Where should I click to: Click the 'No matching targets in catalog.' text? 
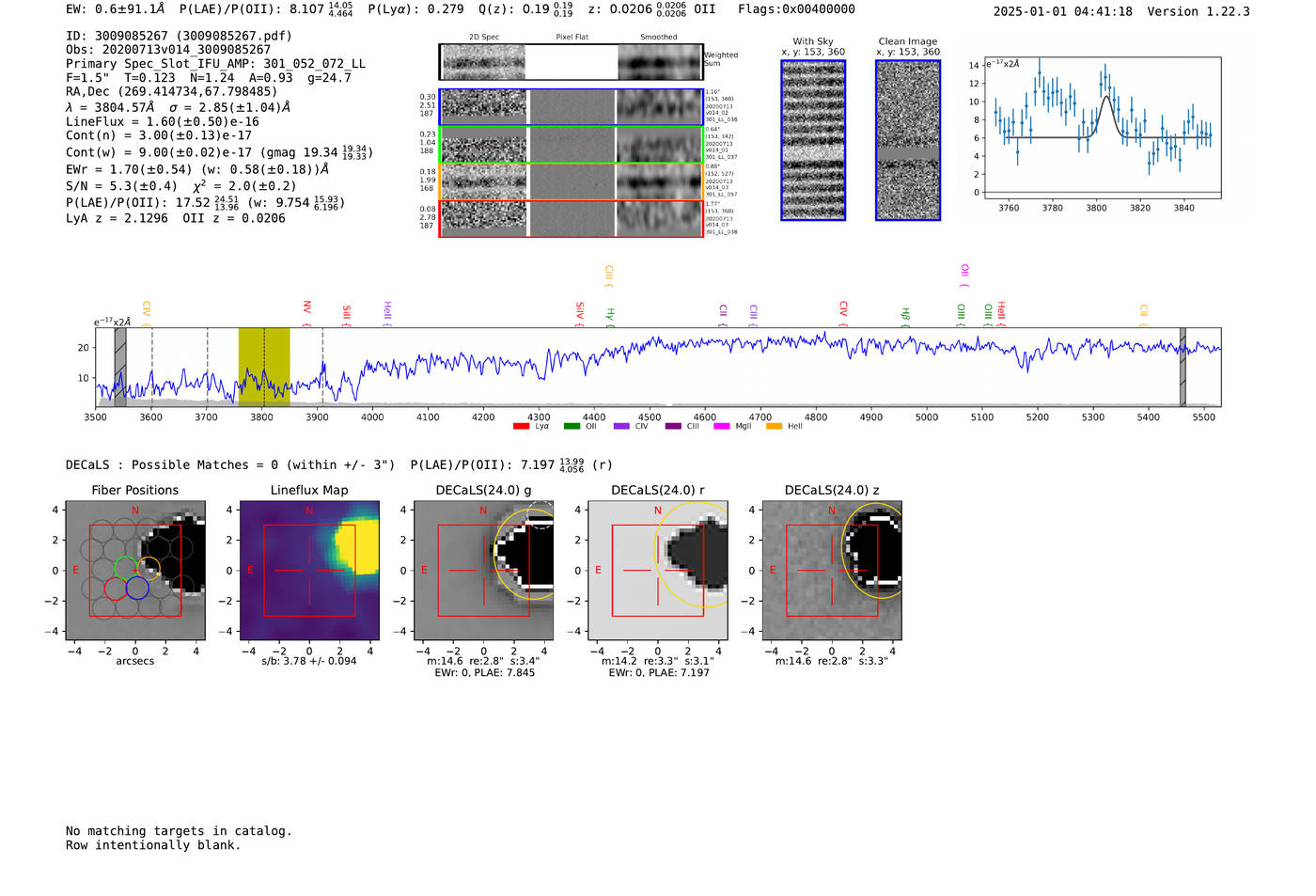click(179, 831)
